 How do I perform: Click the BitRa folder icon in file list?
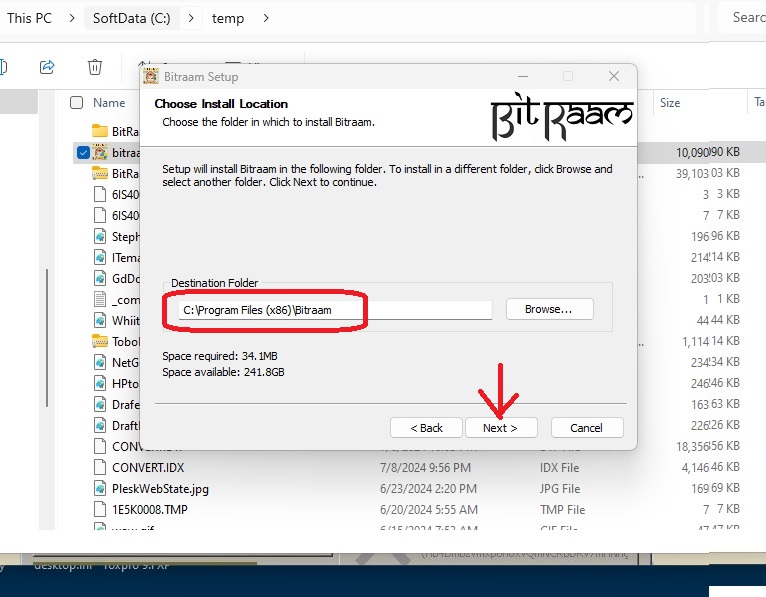100,131
